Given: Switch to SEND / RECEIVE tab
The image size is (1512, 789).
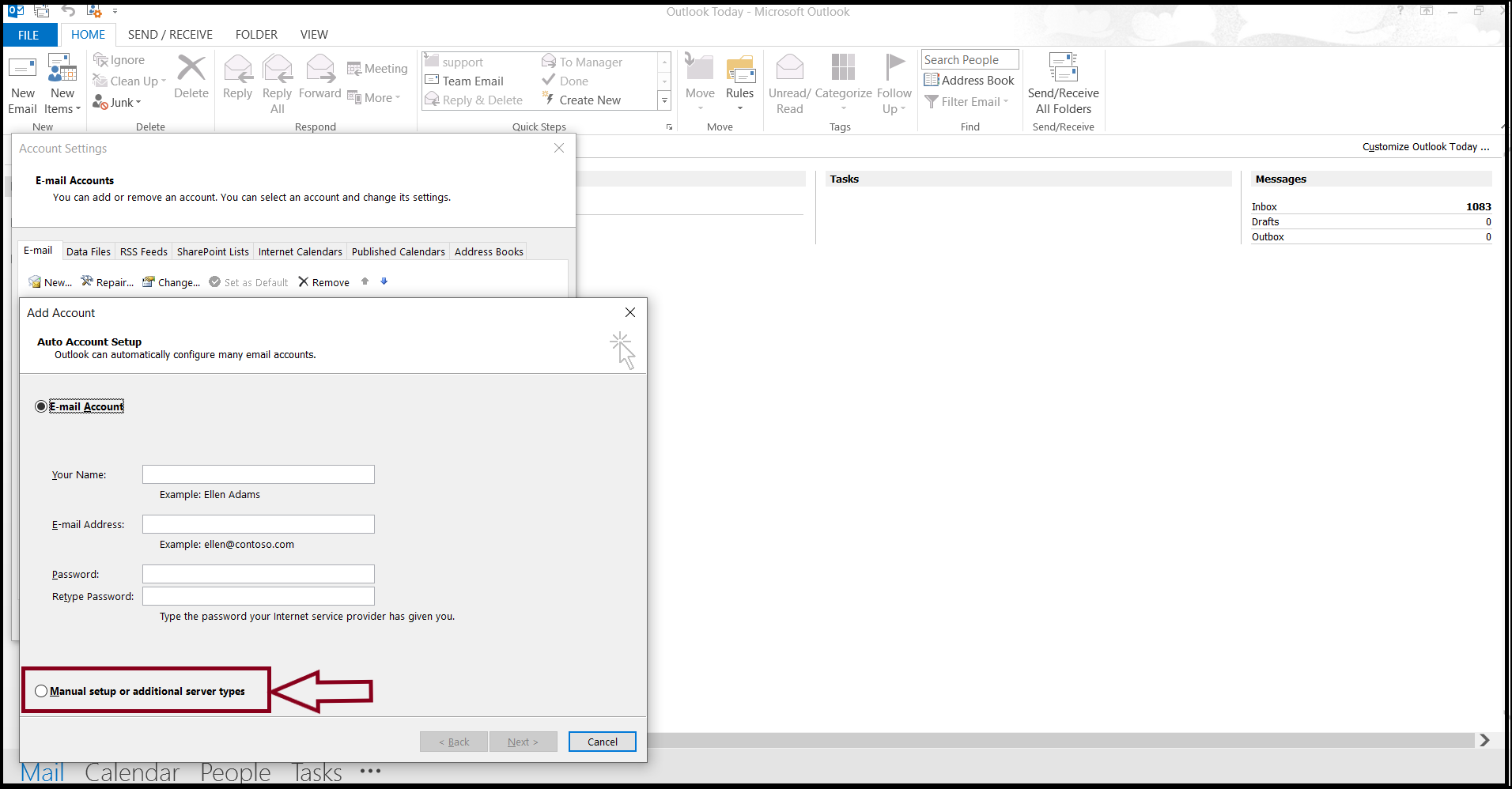Looking at the screenshot, I should (x=170, y=35).
